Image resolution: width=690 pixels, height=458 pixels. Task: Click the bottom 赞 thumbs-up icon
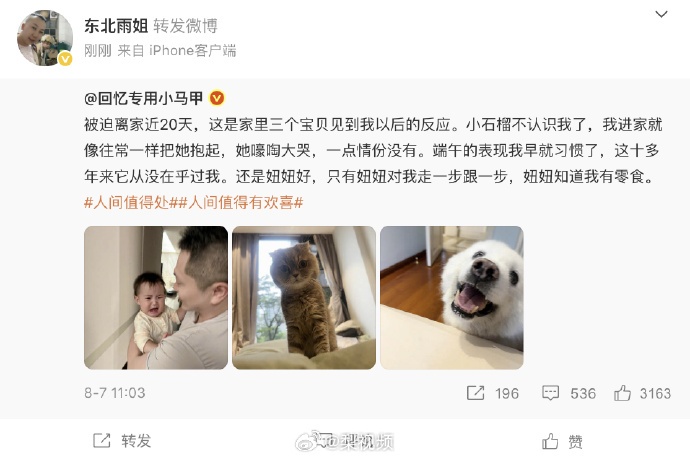coord(550,441)
